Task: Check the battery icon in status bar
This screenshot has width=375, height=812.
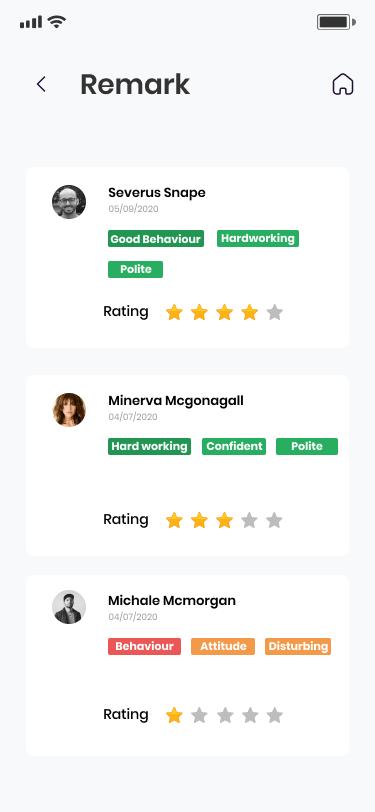Action: point(336,22)
